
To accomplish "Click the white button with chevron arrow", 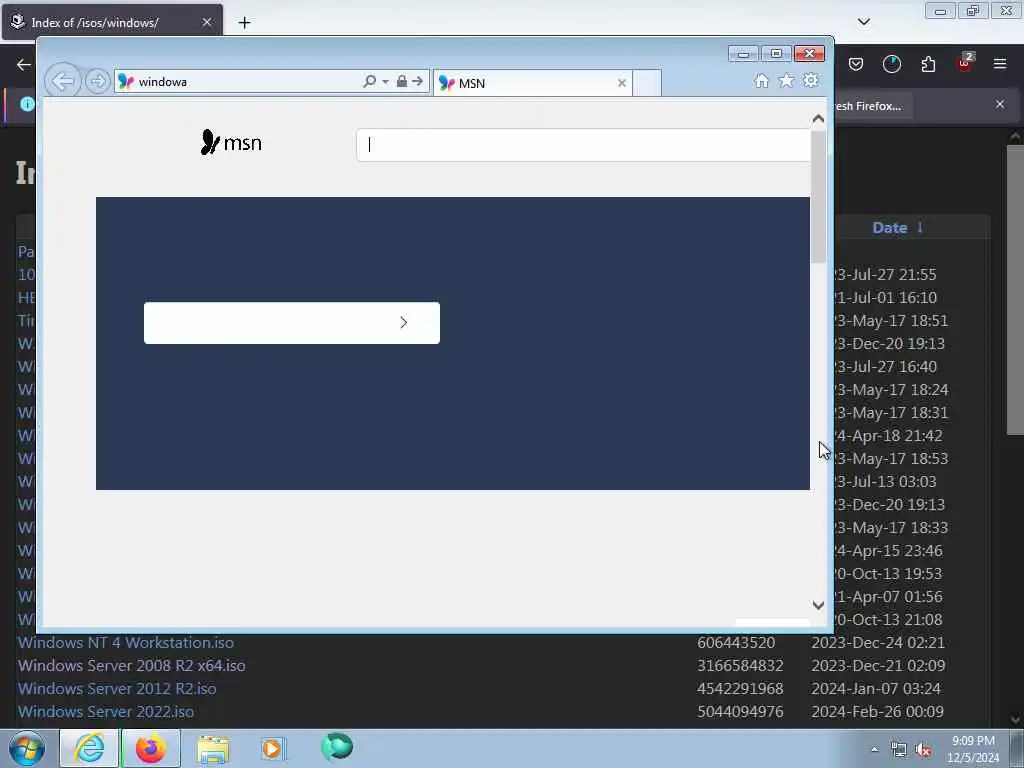I will pyautogui.click(x=292, y=323).
